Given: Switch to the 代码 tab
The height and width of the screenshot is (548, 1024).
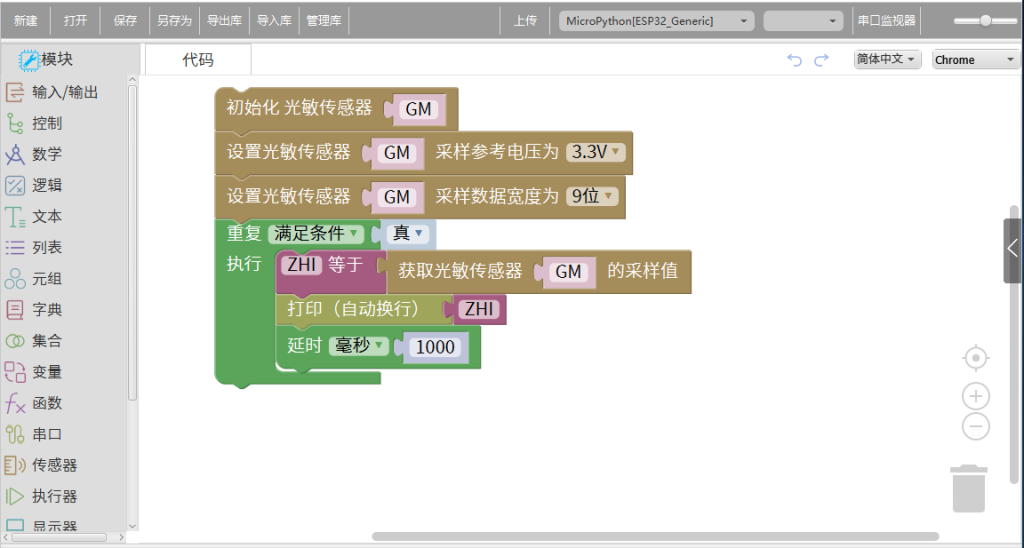Looking at the screenshot, I should point(198,60).
